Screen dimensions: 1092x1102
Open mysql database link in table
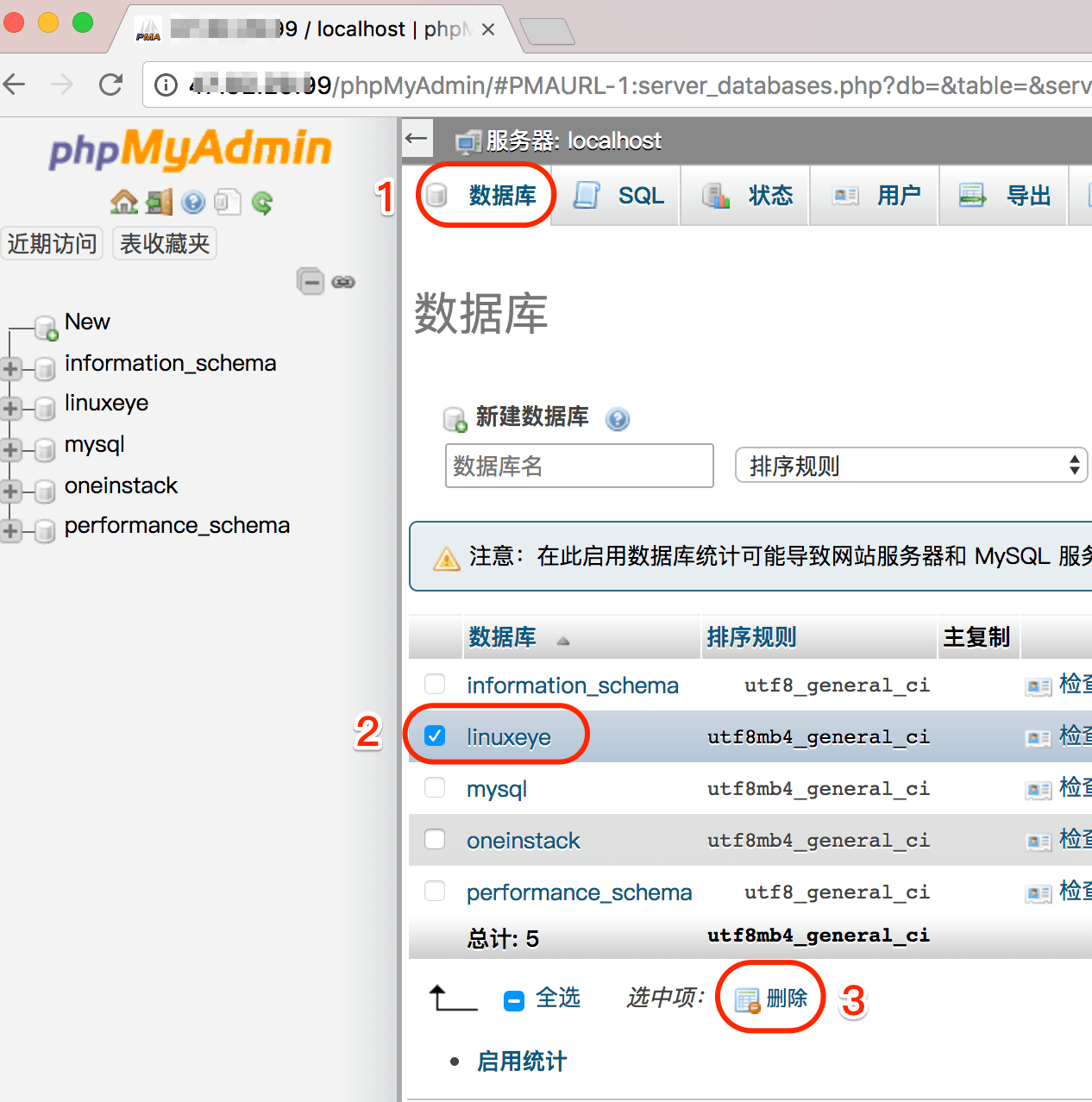[x=497, y=789]
